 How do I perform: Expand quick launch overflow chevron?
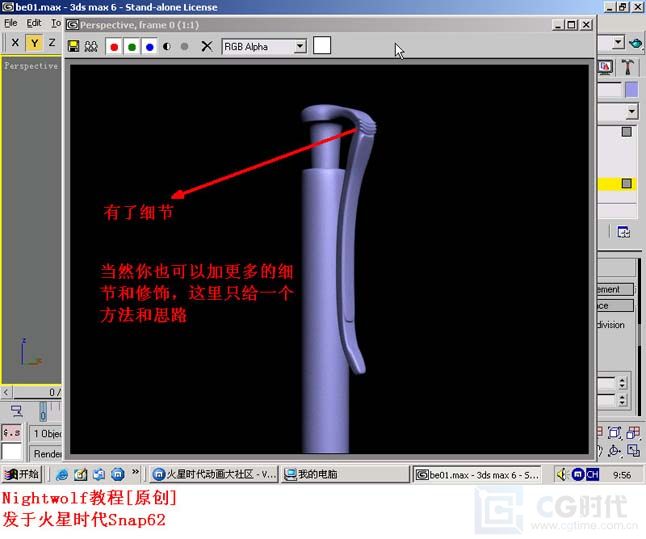click(x=135, y=472)
